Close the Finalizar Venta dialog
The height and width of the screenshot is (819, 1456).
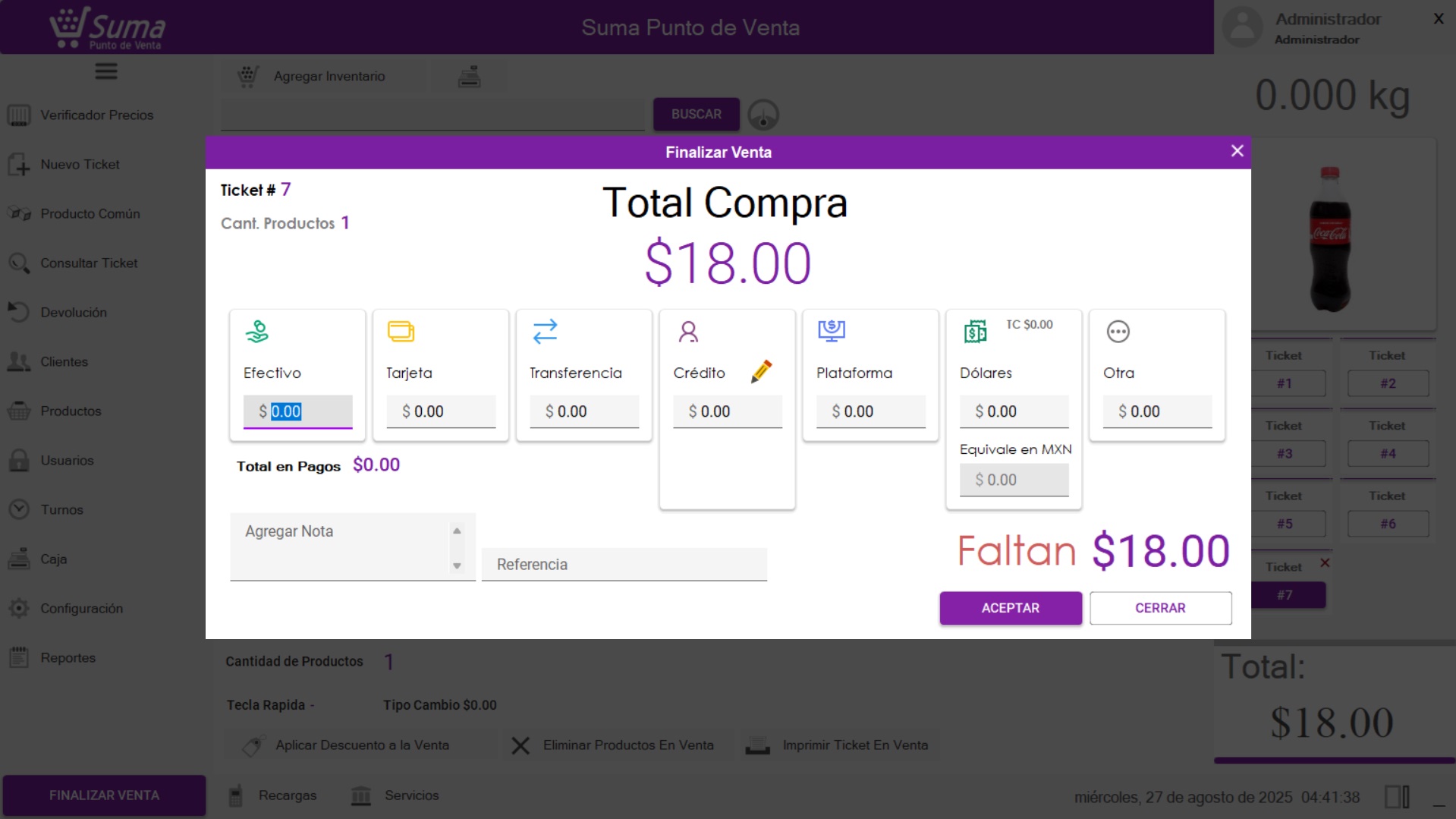point(1237,151)
